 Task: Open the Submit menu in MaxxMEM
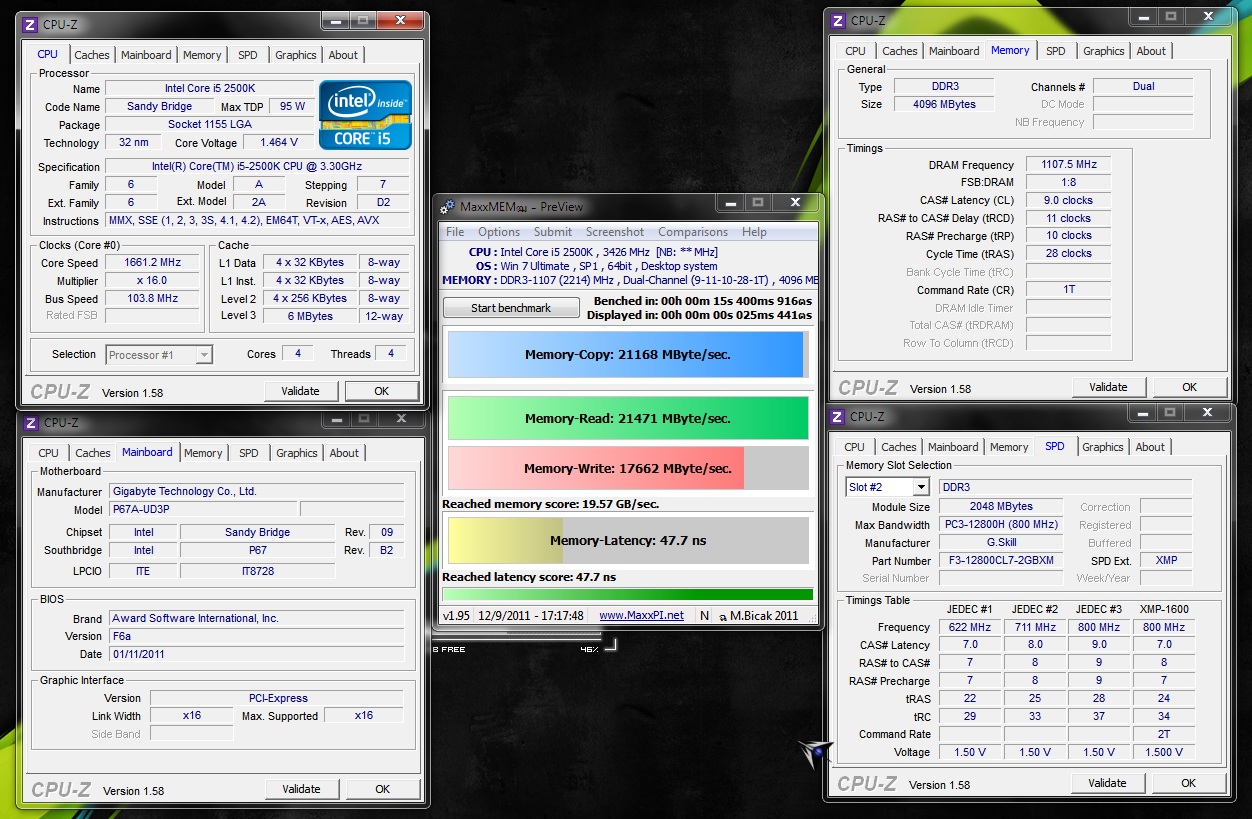click(x=553, y=232)
